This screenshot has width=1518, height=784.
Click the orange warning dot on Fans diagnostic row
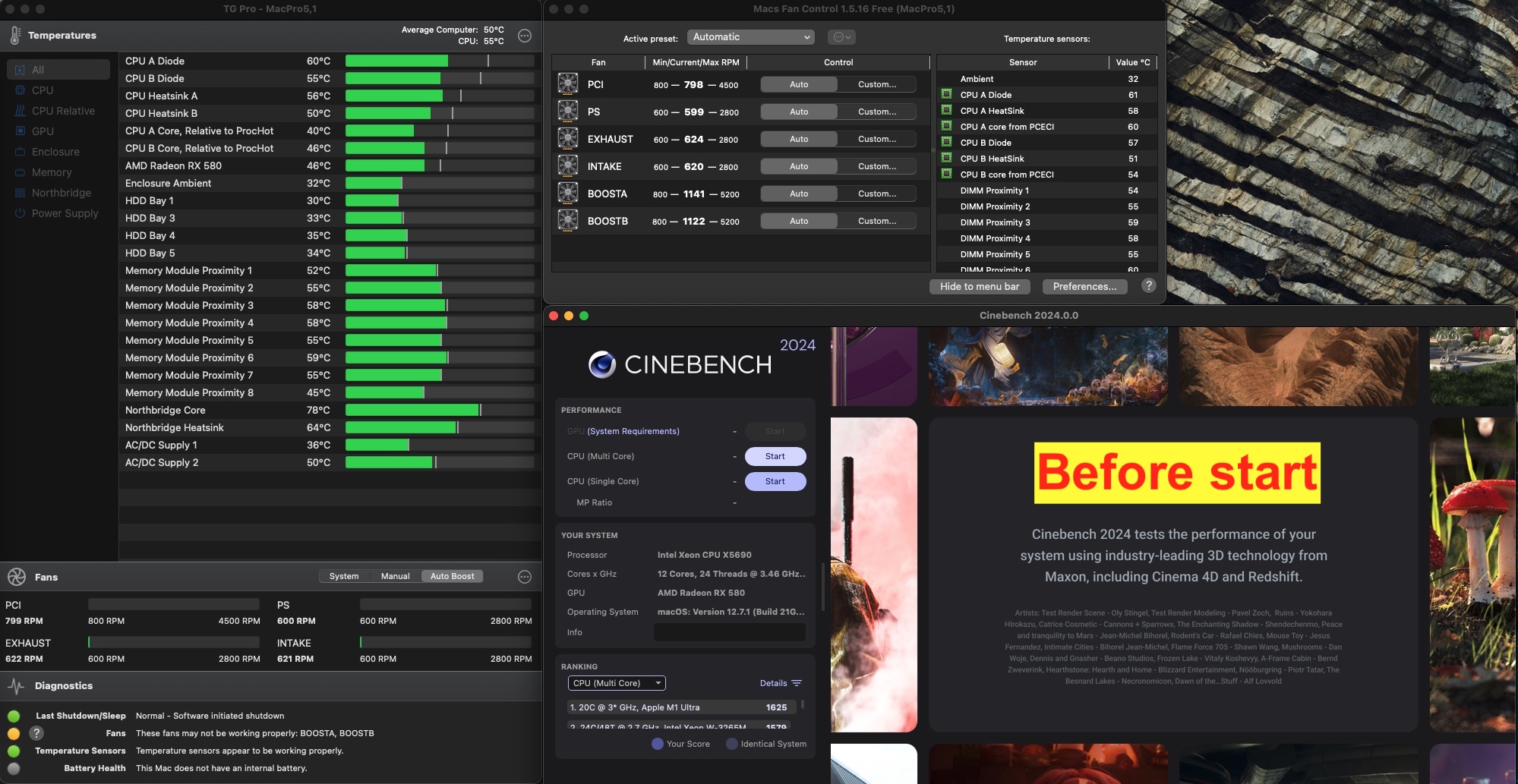tap(14, 733)
